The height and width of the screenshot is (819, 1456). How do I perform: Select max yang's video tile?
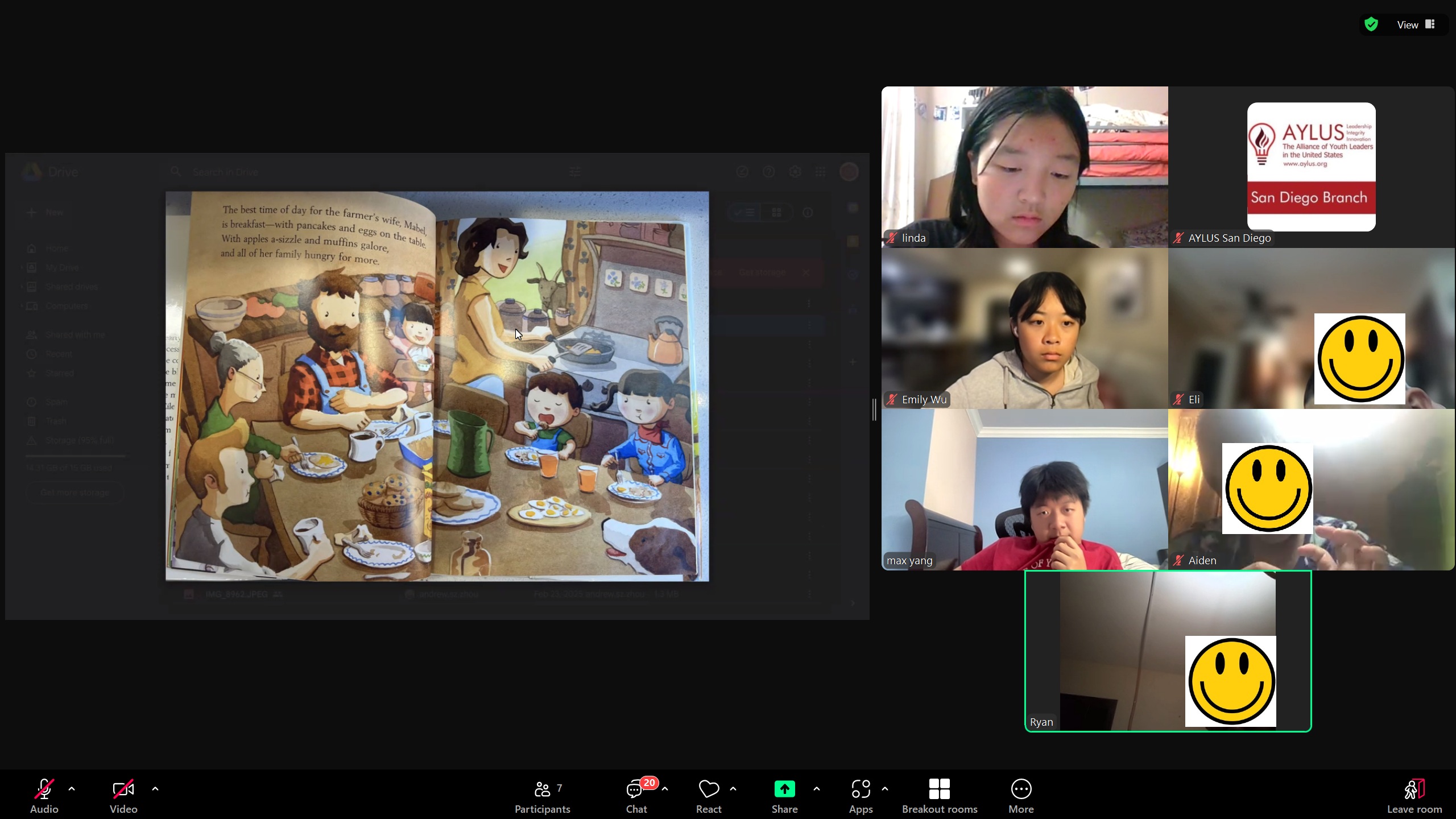[x=1024, y=490]
